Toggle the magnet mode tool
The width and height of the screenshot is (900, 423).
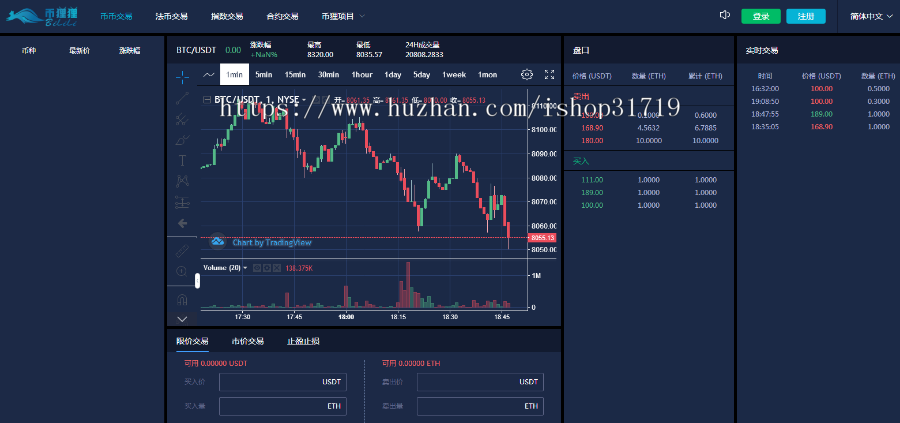pos(183,298)
